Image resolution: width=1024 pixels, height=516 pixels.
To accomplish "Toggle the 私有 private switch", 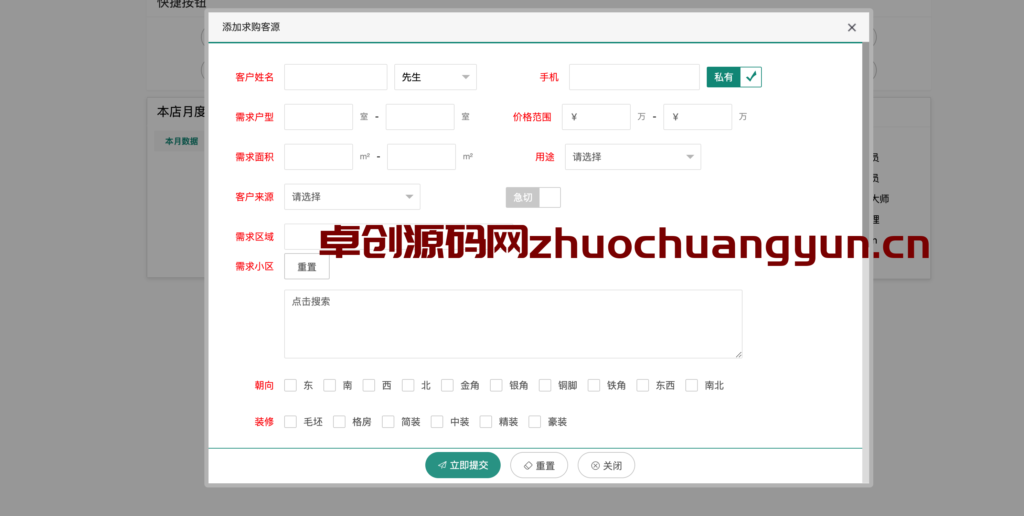I will pos(734,77).
